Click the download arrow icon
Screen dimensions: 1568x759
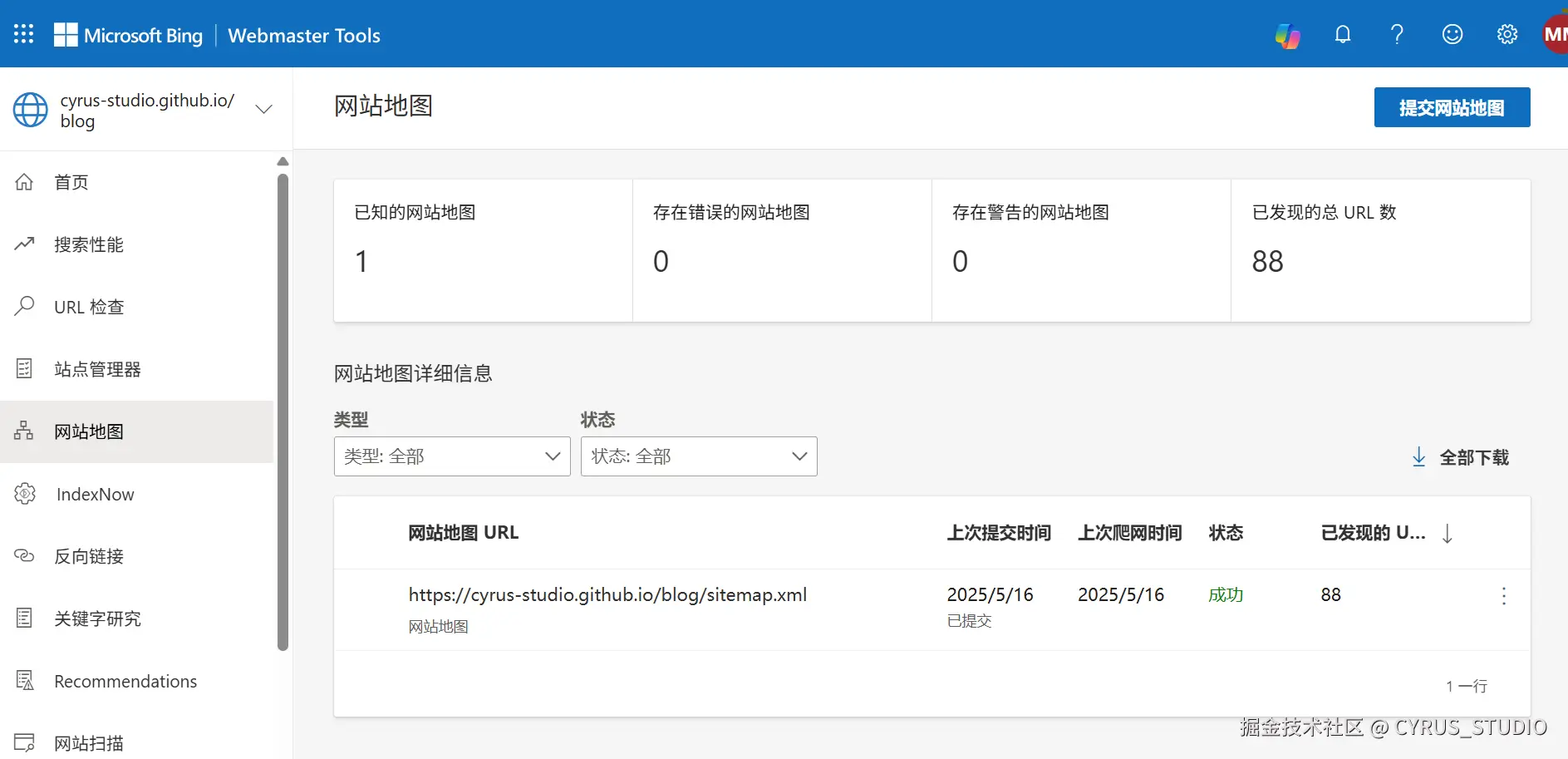coord(1419,457)
